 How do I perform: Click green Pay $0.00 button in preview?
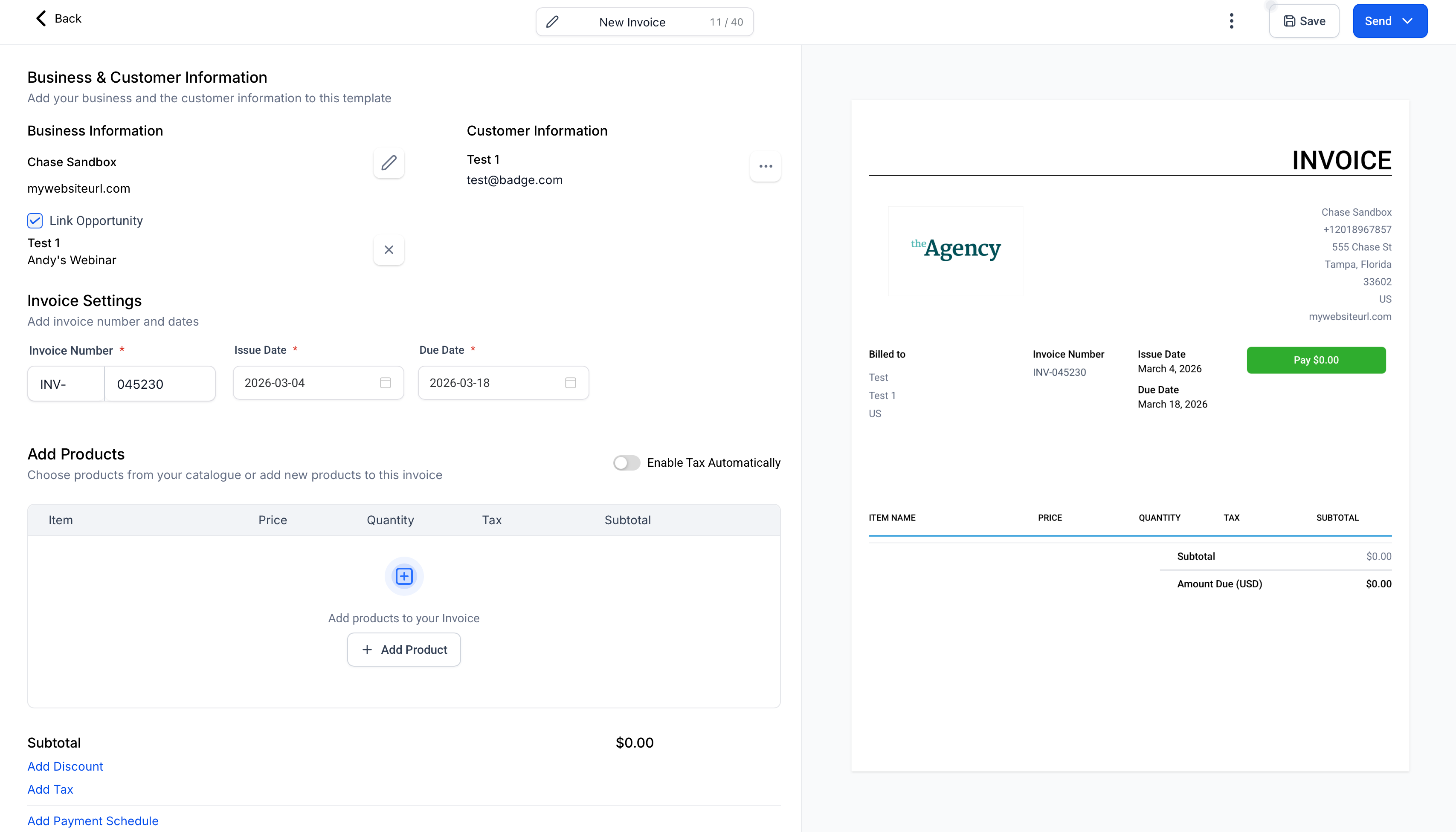point(1316,360)
